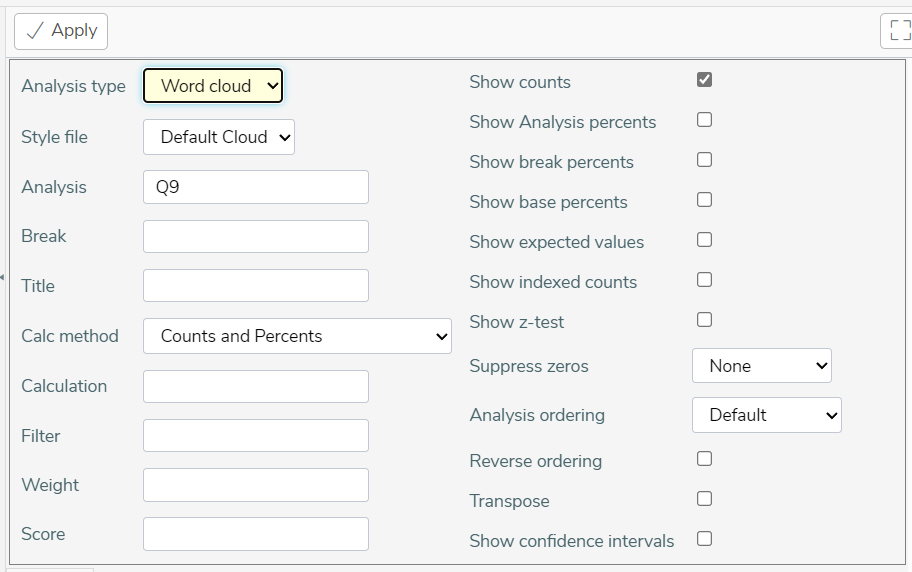Enable Reverse ordering checkbox
Viewport: 912px width, 572px height.
click(704, 459)
